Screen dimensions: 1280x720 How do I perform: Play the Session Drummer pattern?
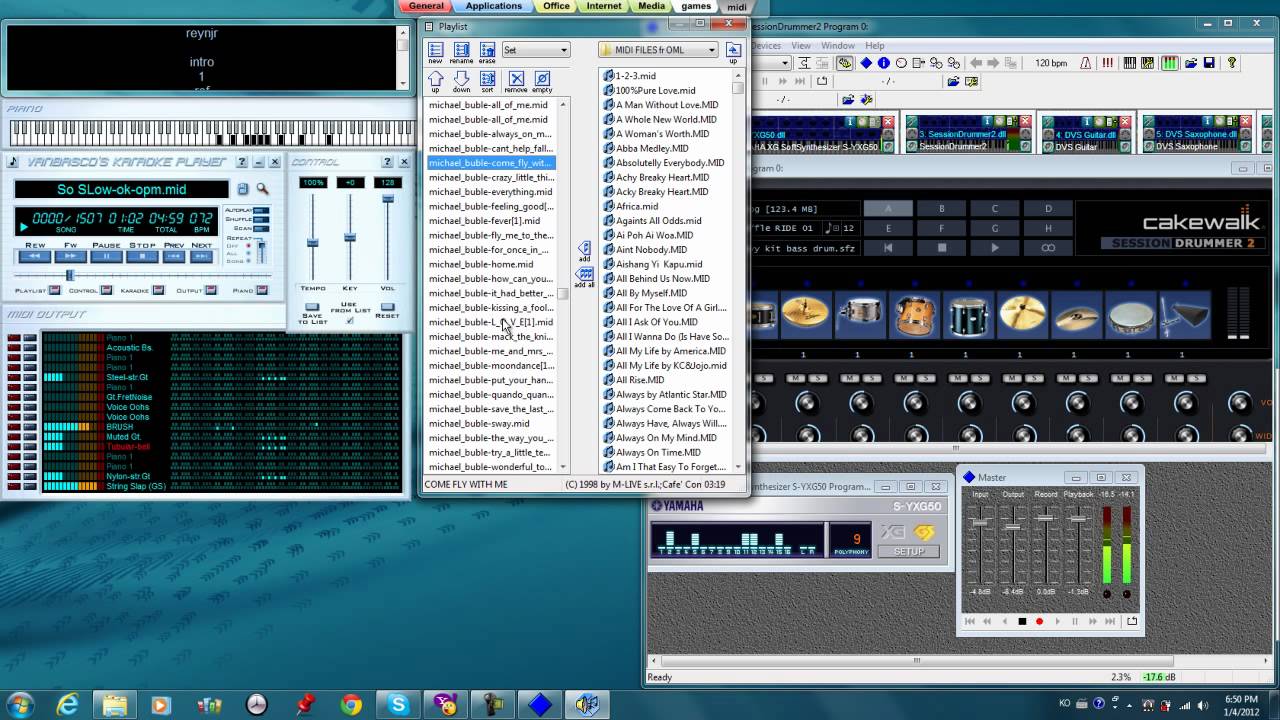(x=994, y=247)
